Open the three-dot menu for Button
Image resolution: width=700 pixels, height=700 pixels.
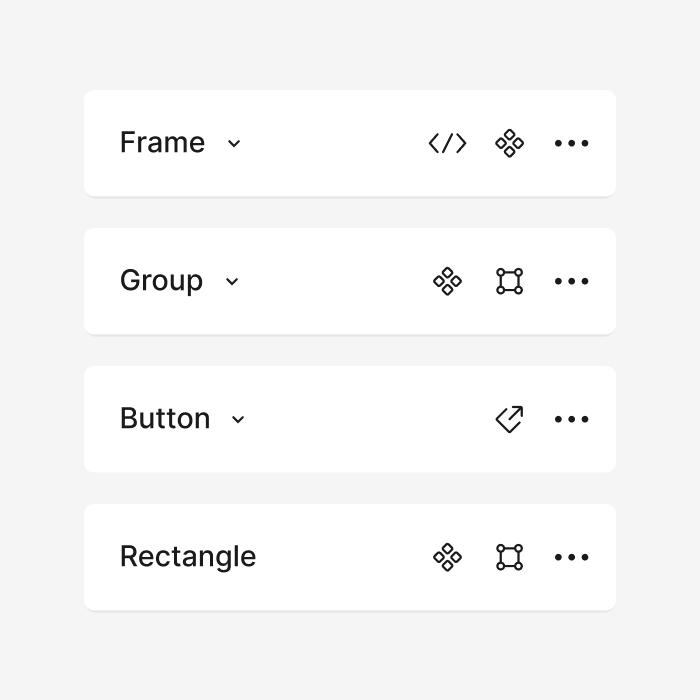pos(571,419)
